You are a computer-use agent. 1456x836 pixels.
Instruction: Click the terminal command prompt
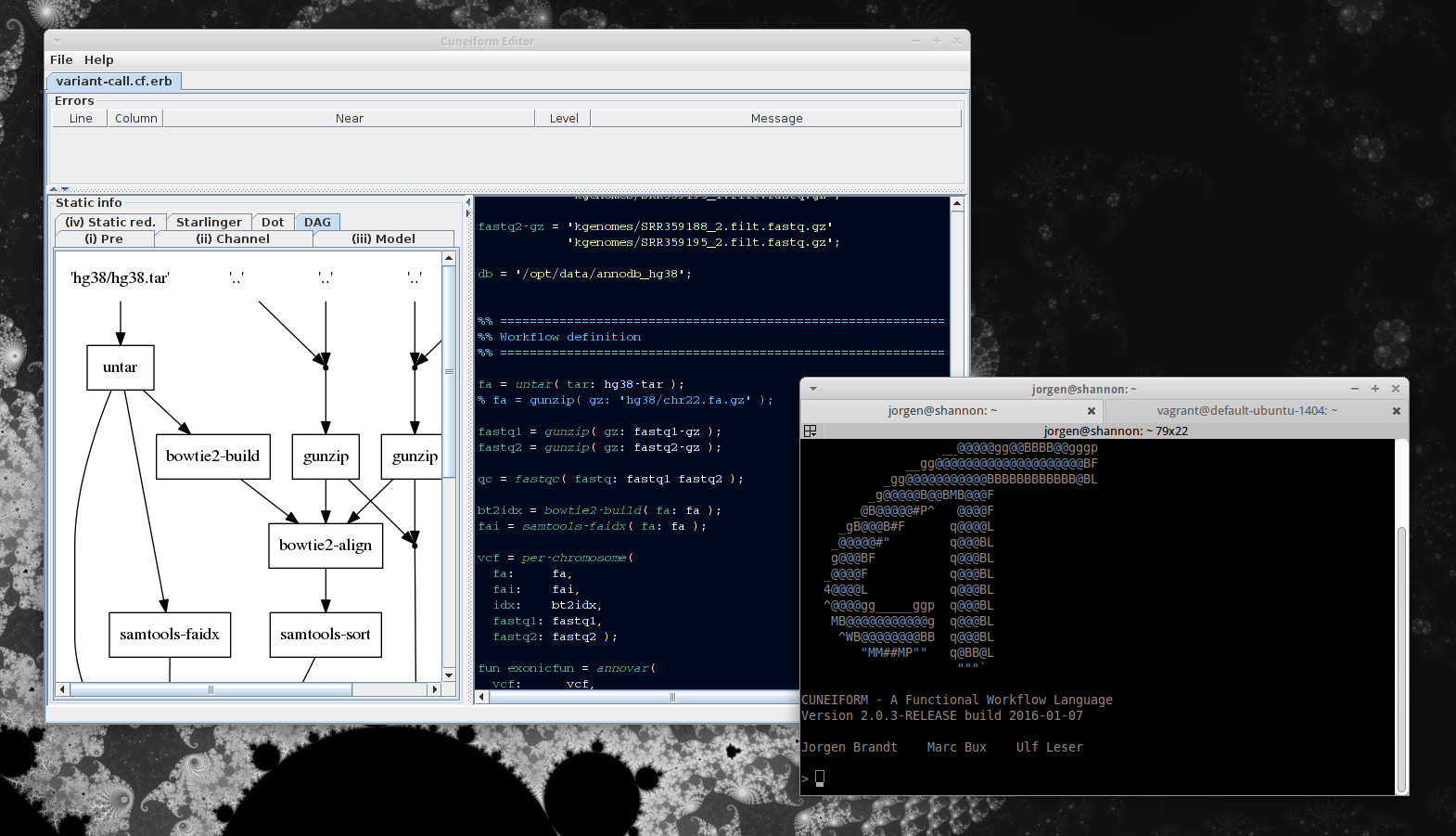coord(812,778)
